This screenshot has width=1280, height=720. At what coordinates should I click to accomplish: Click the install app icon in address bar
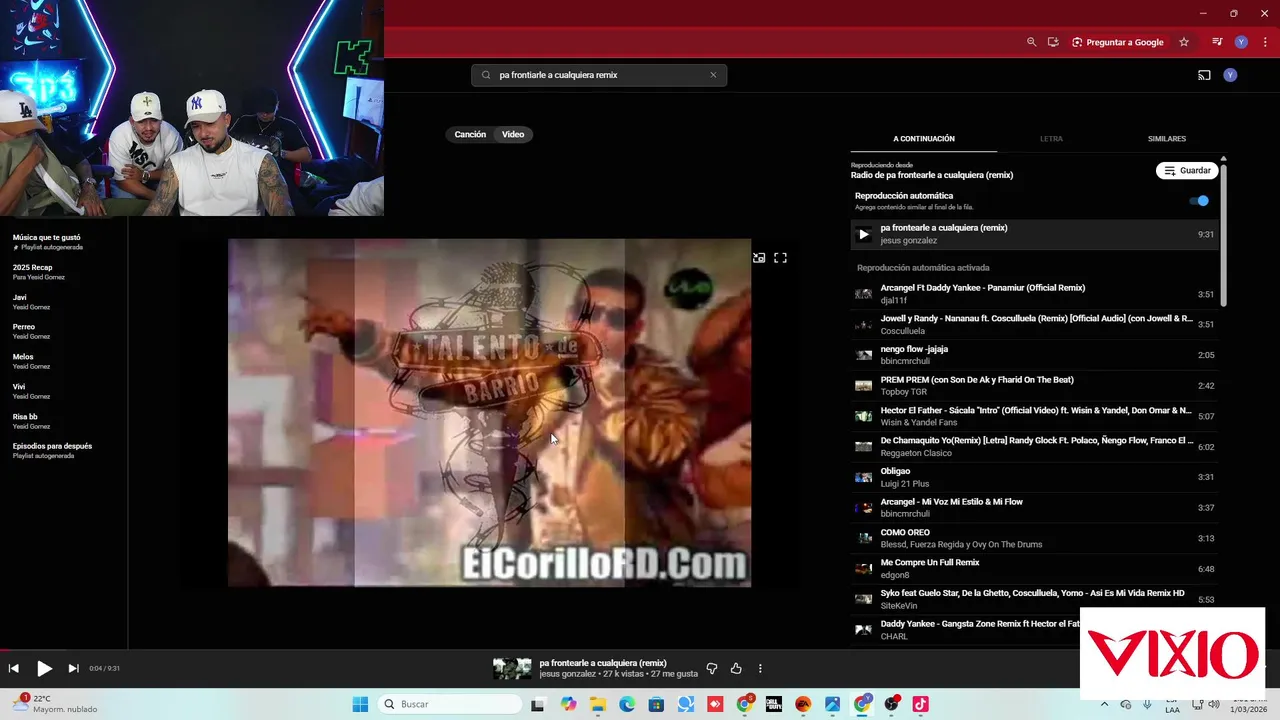coord(1053,42)
